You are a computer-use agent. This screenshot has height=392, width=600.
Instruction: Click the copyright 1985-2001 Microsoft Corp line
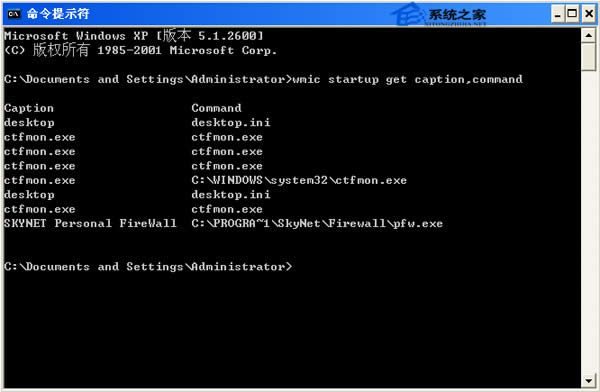pyautogui.click(x=140, y=50)
